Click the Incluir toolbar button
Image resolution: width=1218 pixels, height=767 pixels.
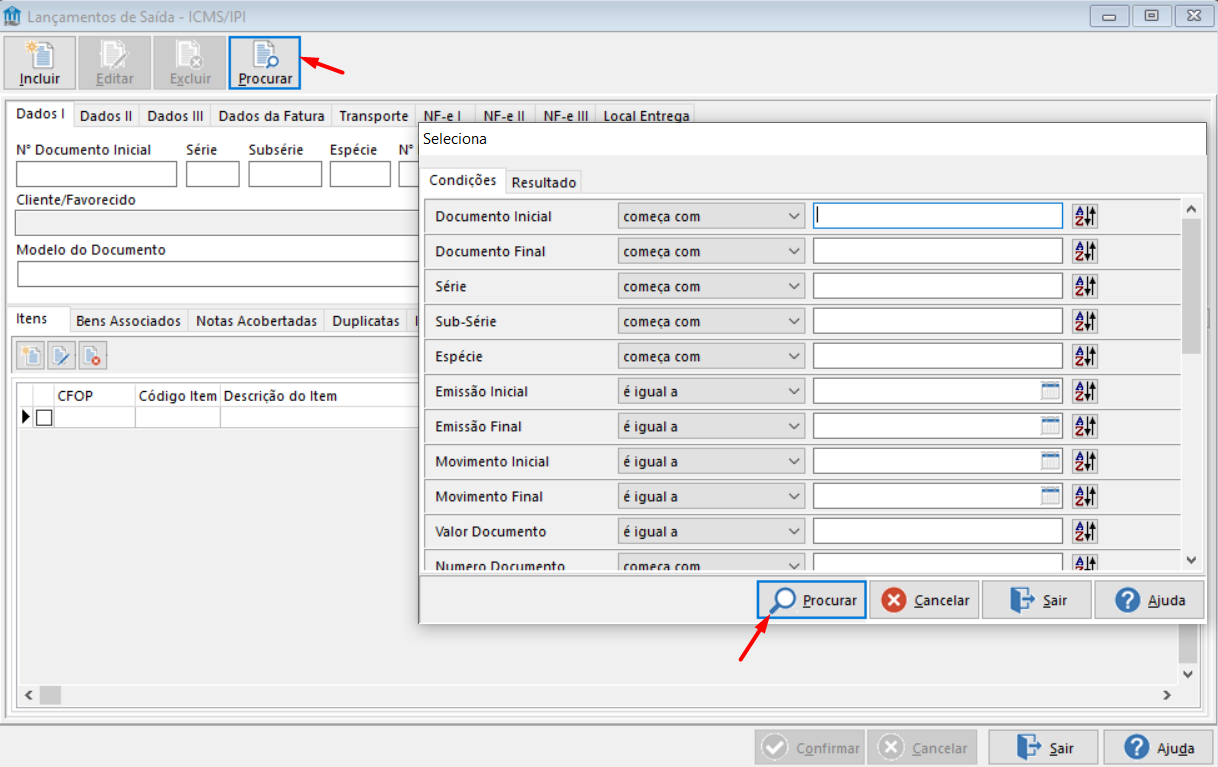point(40,63)
